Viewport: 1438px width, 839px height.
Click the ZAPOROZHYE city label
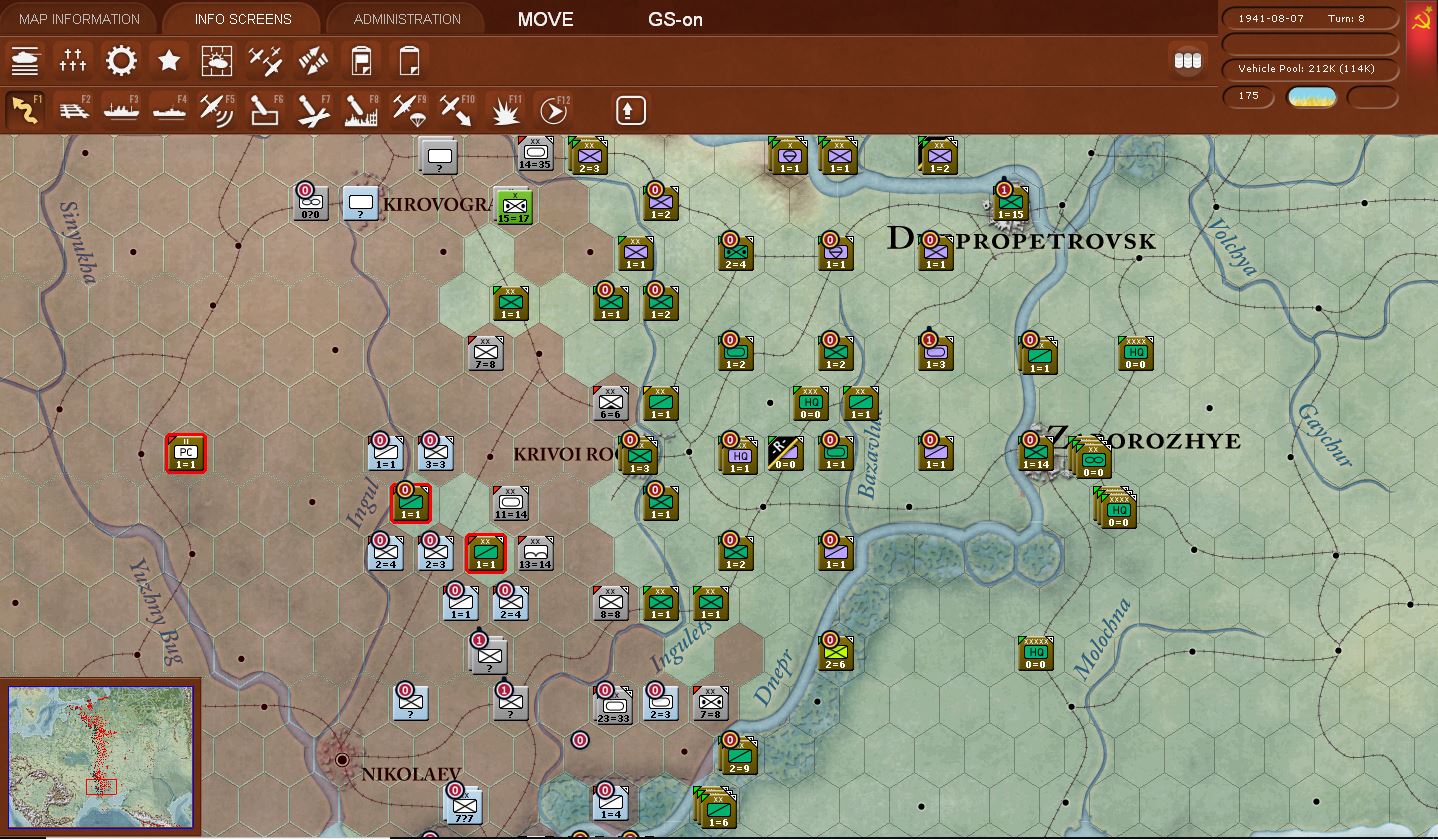point(1143,440)
